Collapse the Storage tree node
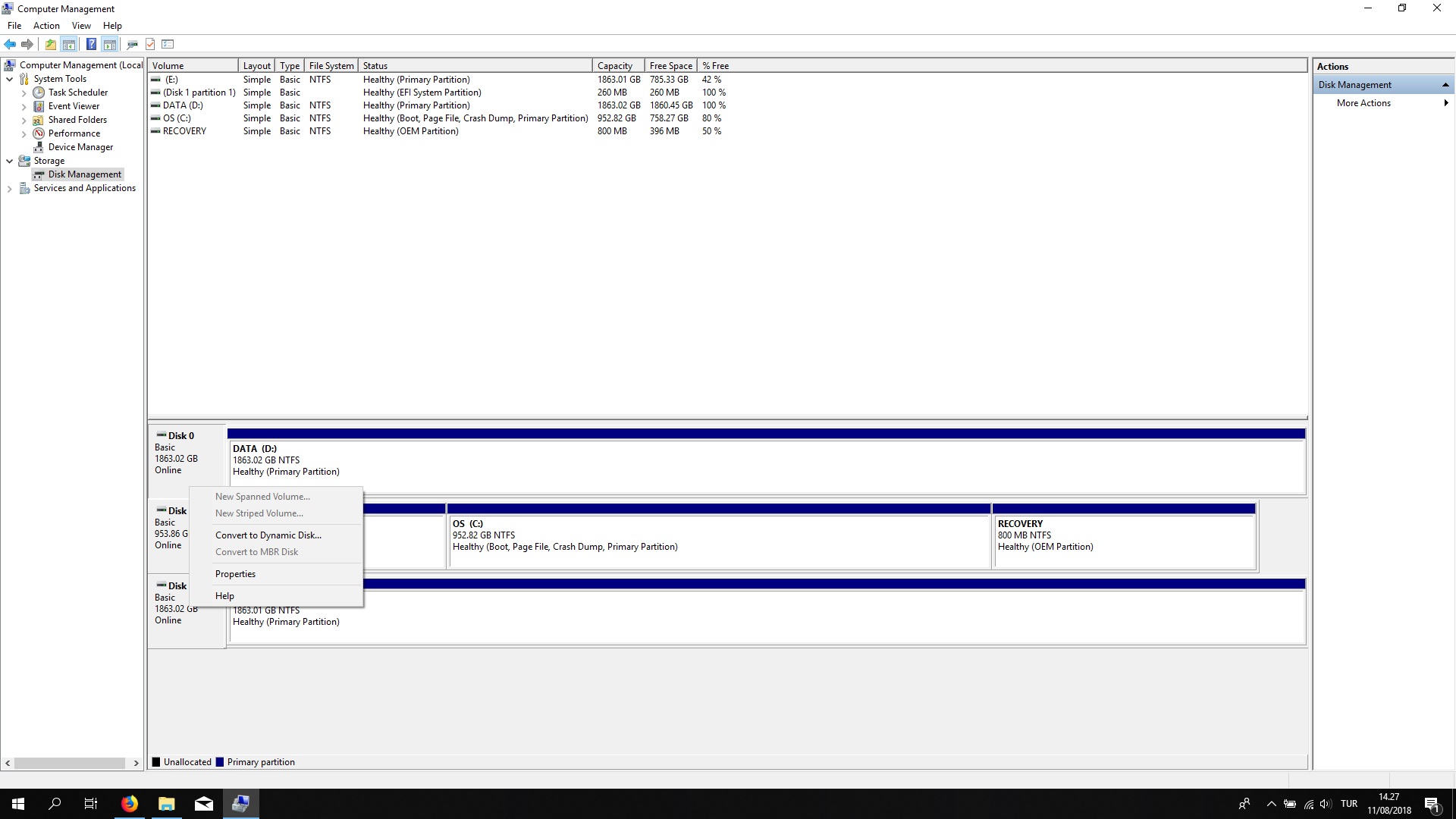This screenshot has width=1456, height=819. (9, 161)
